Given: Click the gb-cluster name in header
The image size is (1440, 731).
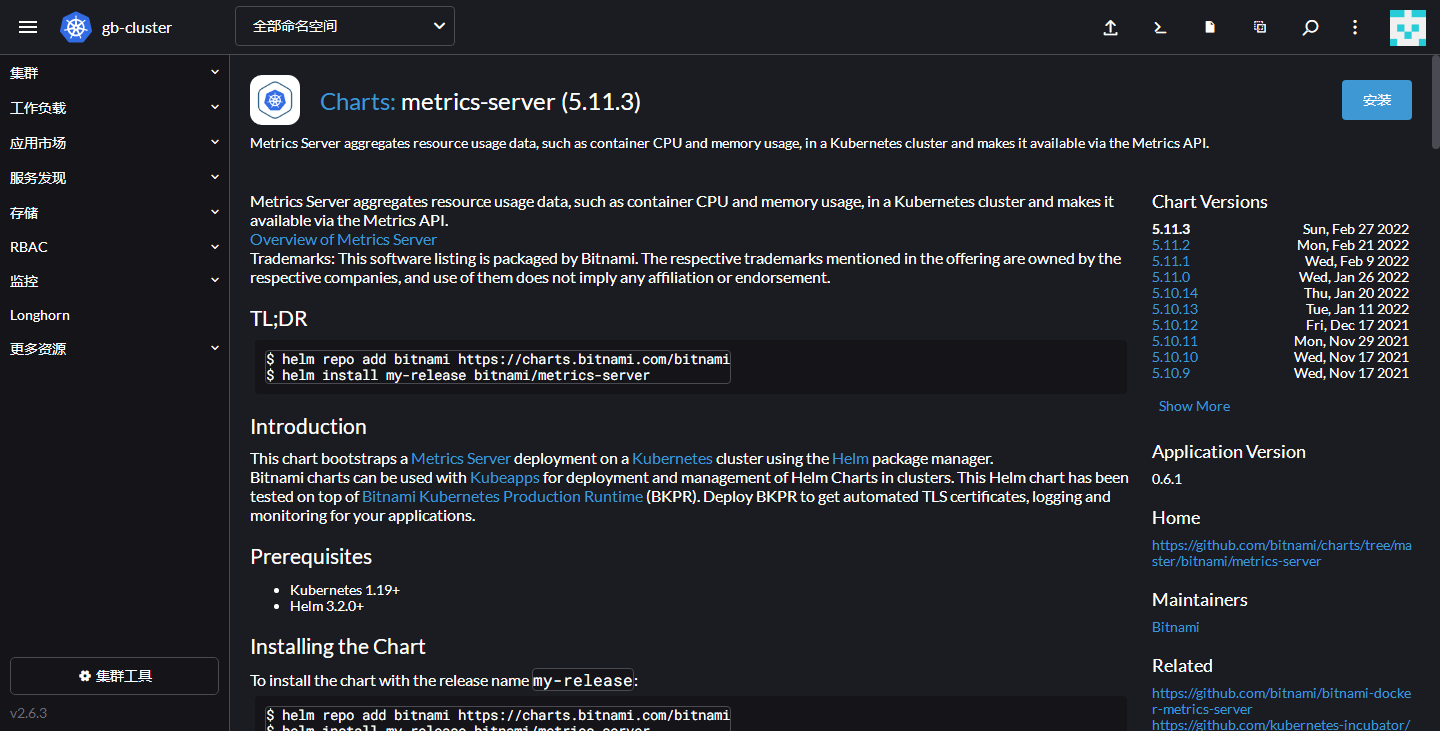Looking at the screenshot, I should tap(137, 28).
